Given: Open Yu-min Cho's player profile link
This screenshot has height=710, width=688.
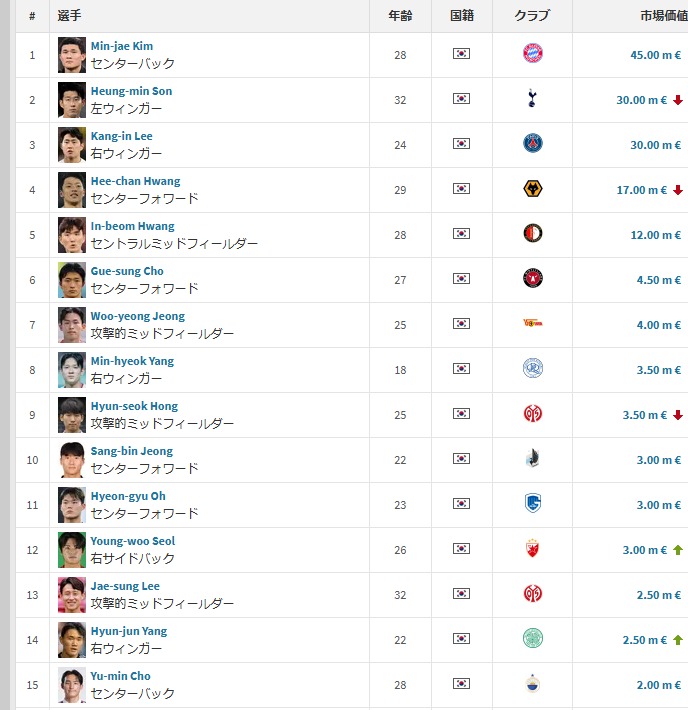Looking at the screenshot, I should (120, 676).
